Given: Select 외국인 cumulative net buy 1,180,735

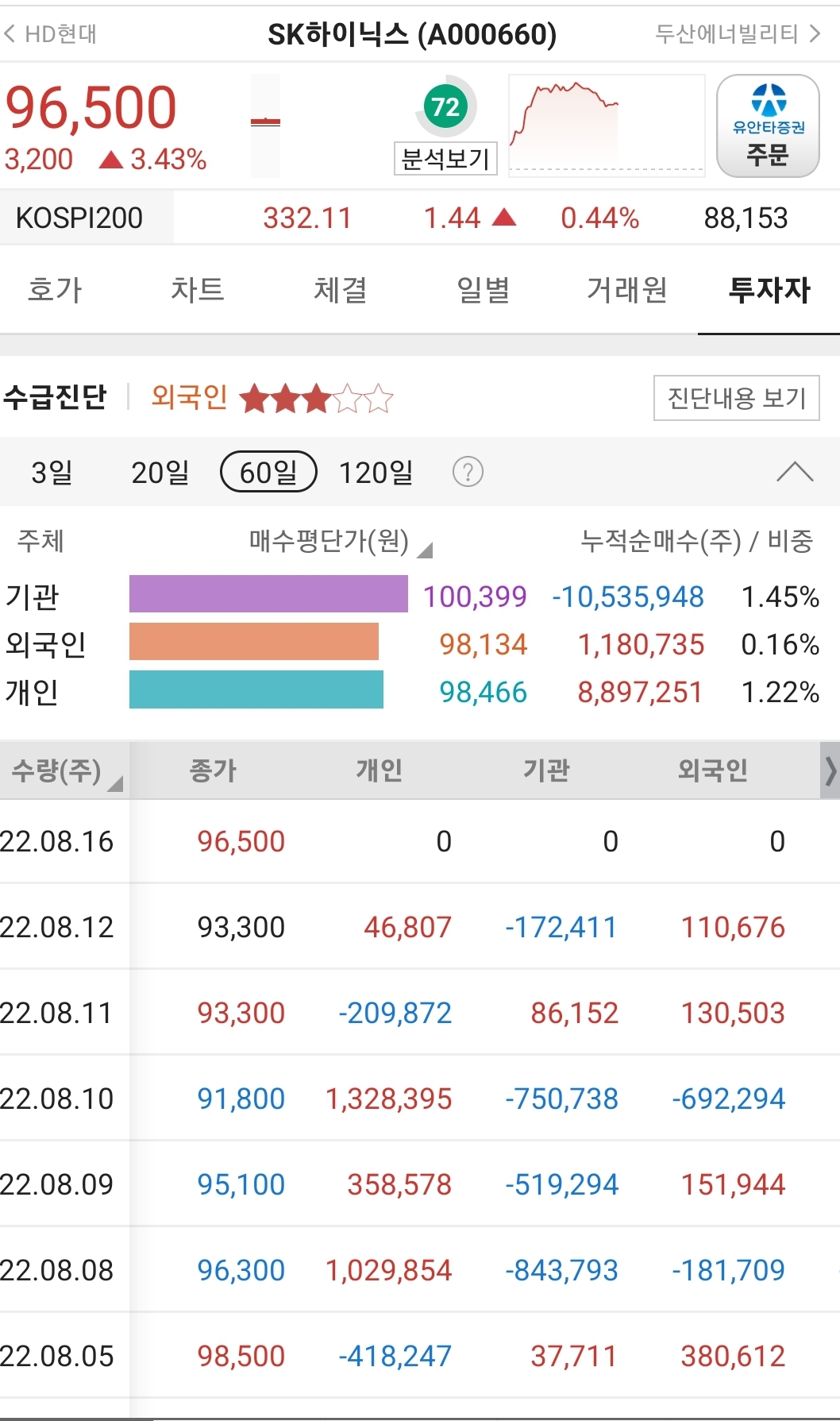Looking at the screenshot, I should (641, 644).
